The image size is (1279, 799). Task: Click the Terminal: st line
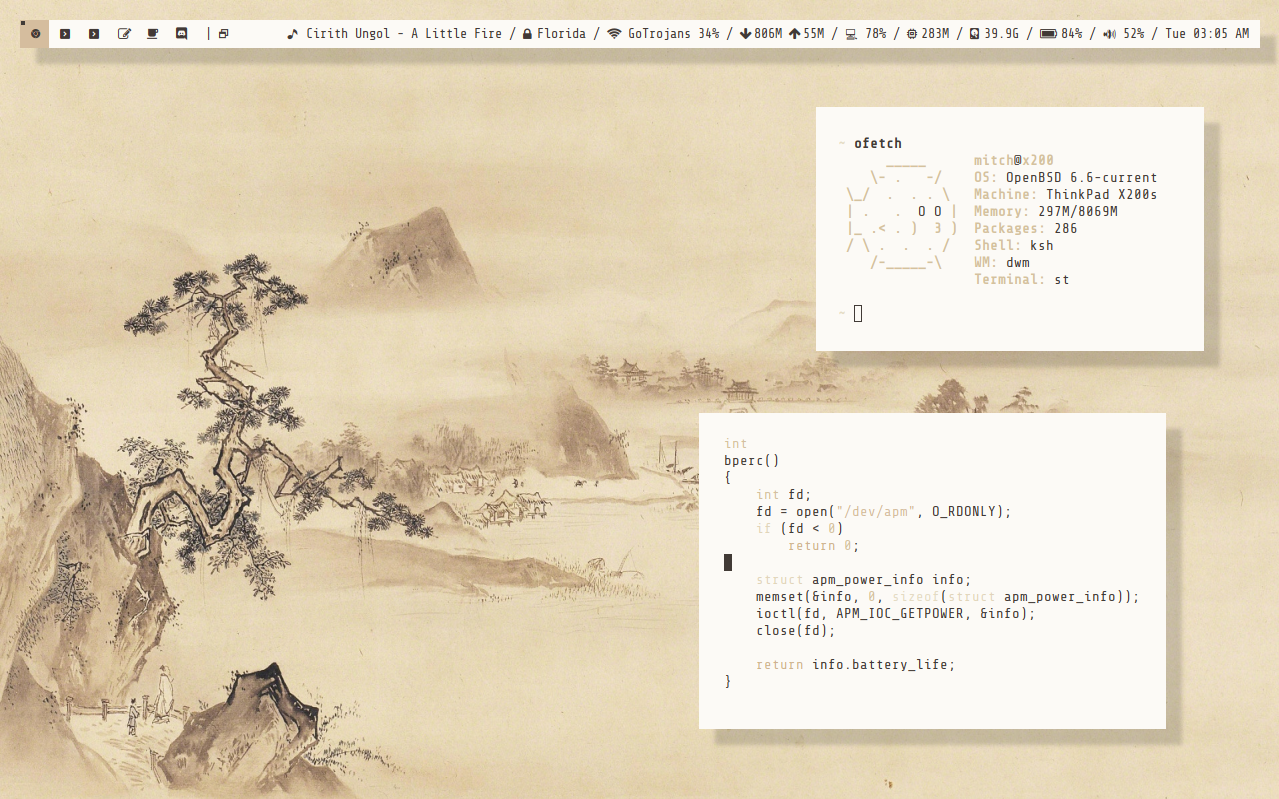(x=1022, y=279)
